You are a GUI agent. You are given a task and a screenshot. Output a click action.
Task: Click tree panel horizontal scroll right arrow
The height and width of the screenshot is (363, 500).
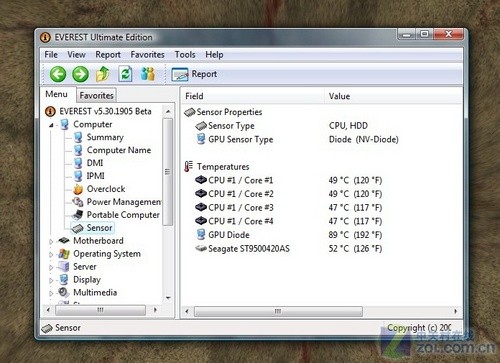(155, 310)
